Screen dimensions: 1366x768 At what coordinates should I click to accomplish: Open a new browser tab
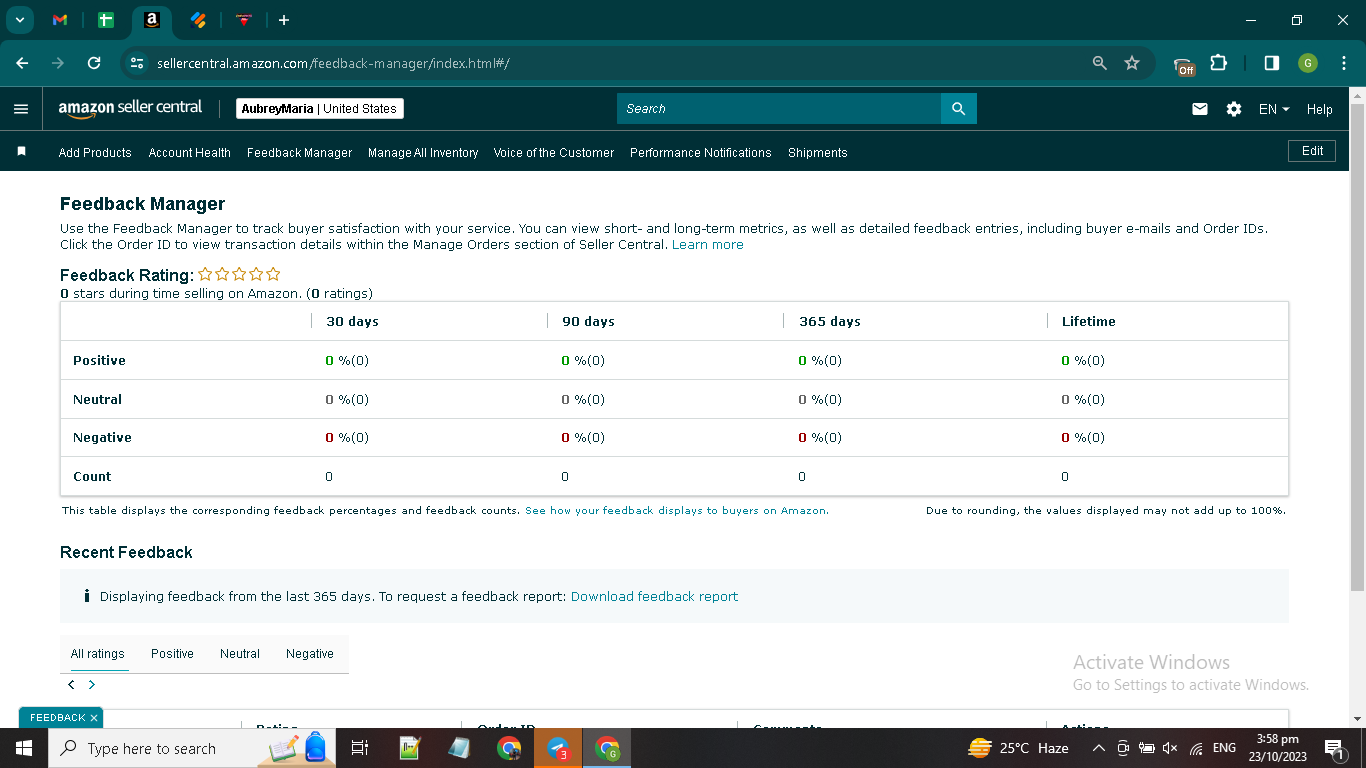coord(284,20)
